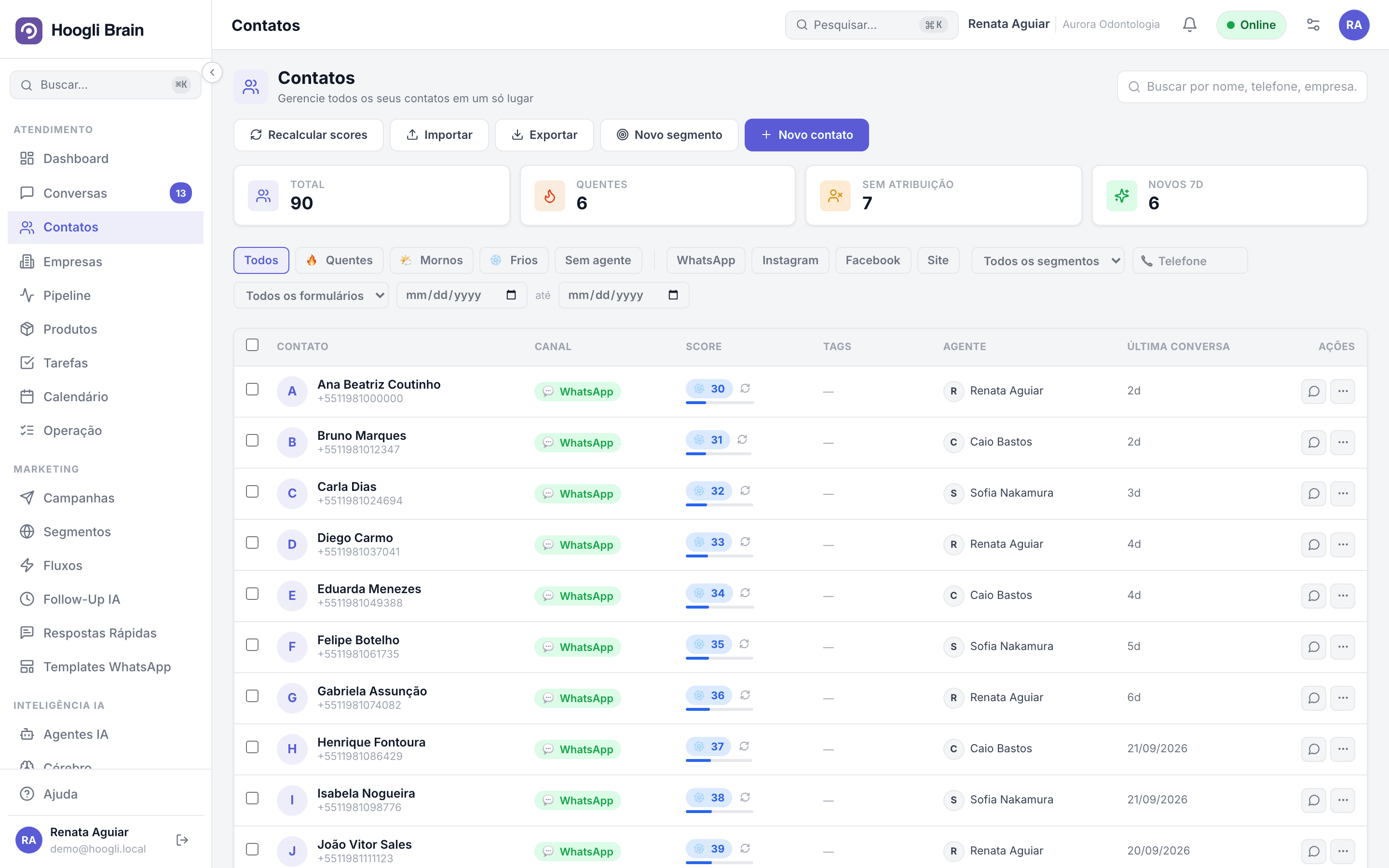
Task: Select Henrique Fontoura row checkbox
Action: (x=252, y=747)
